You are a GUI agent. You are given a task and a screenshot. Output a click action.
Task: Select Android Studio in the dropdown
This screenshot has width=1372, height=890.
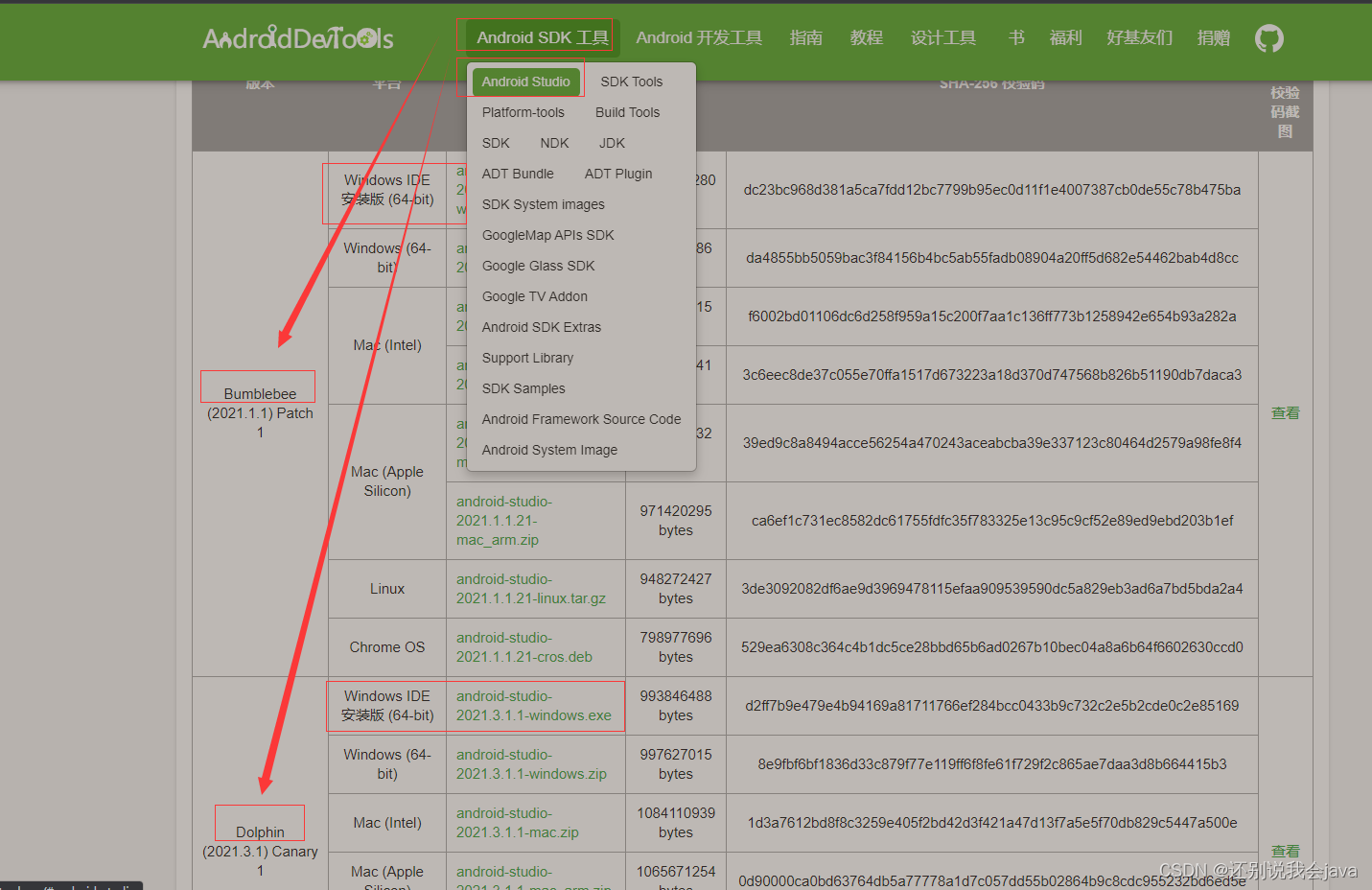pos(525,82)
